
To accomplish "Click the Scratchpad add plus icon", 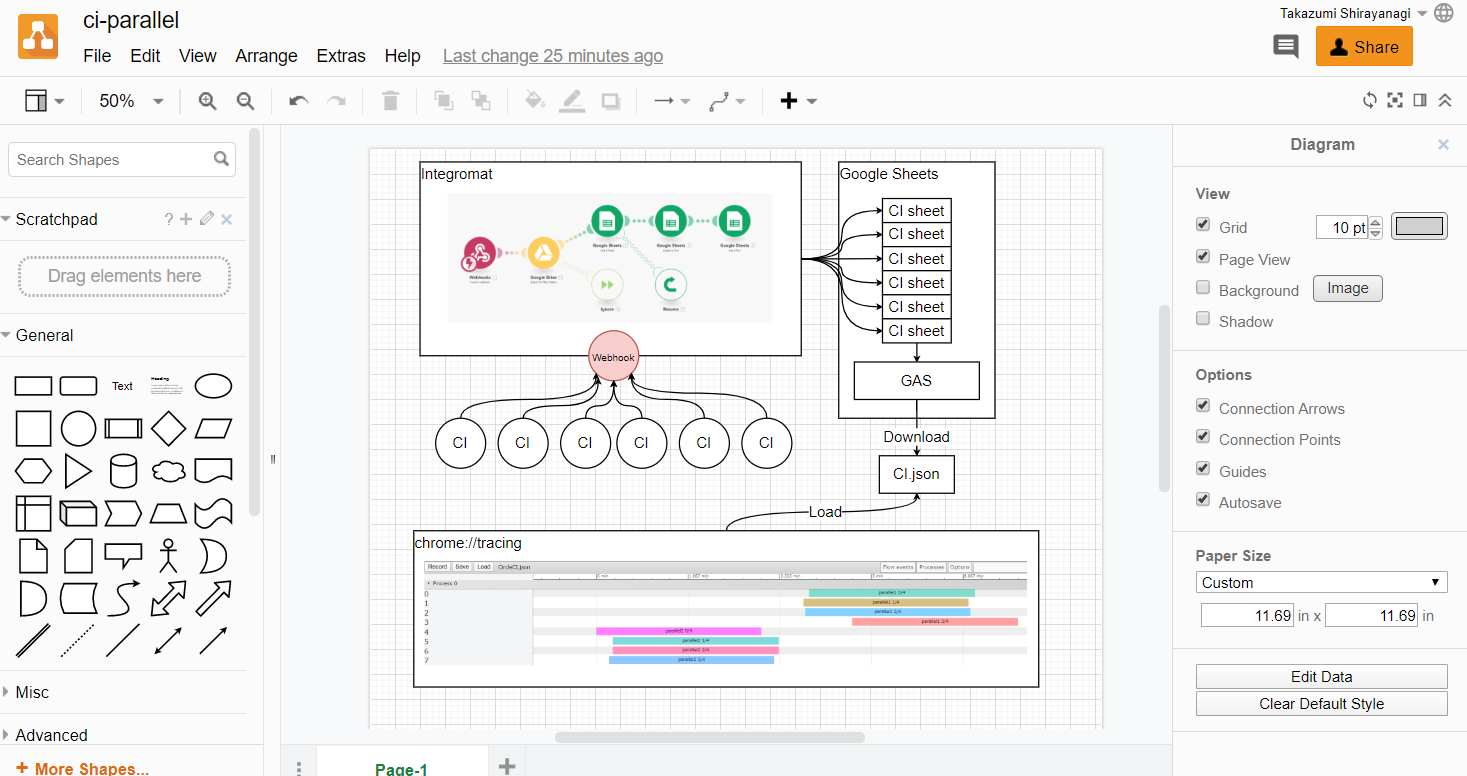I will [x=186, y=219].
